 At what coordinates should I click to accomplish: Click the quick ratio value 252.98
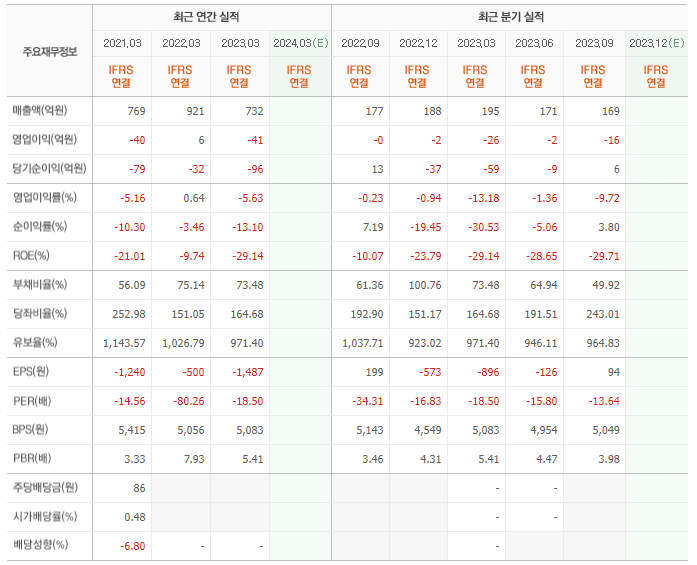point(129,314)
